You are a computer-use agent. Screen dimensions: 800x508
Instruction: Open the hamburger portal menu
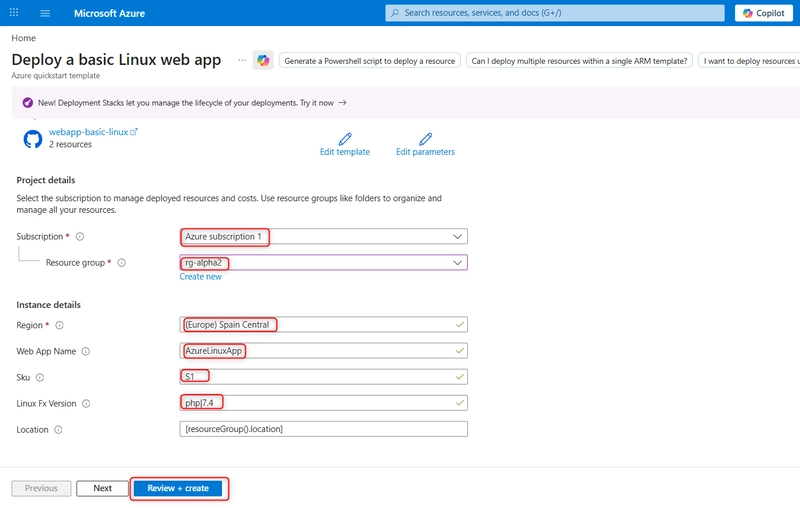45,13
